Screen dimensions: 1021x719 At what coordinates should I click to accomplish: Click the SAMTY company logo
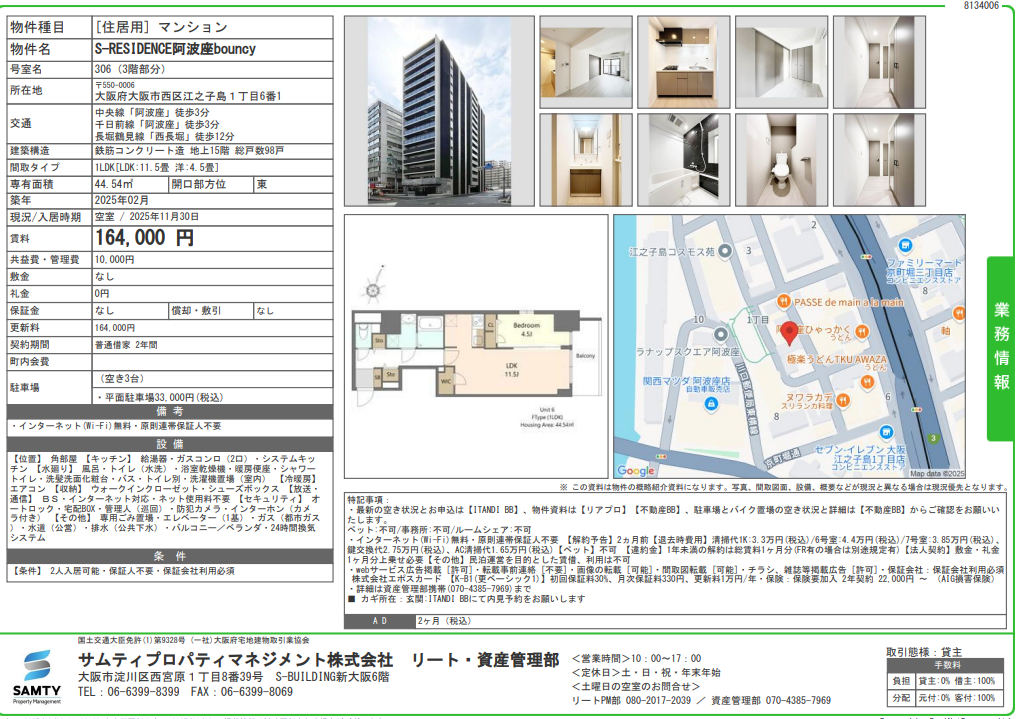(x=37, y=677)
